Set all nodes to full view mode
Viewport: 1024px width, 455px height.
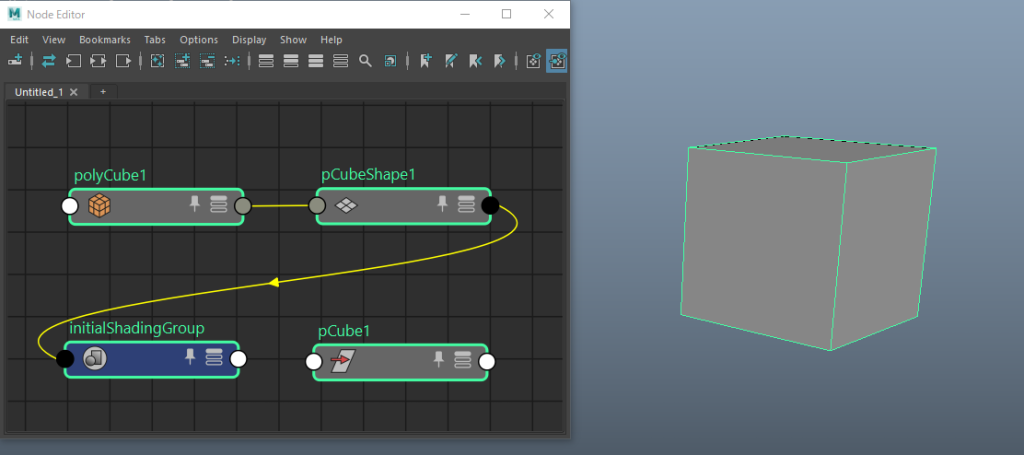point(315,61)
